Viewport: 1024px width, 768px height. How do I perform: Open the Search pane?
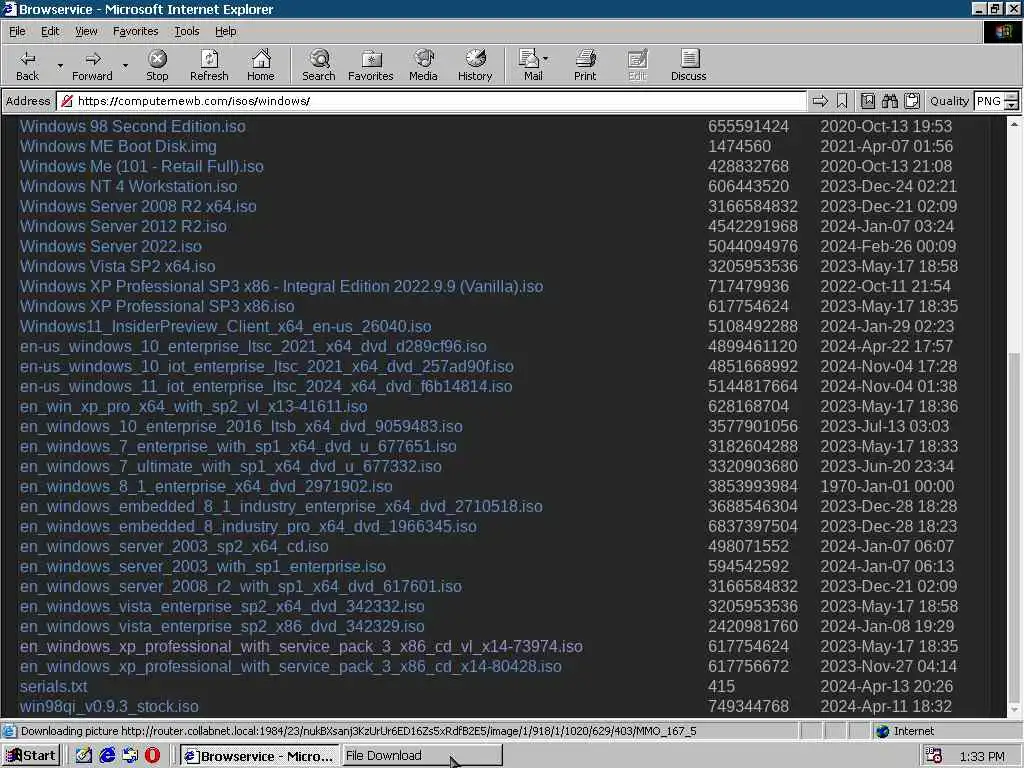click(319, 65)
